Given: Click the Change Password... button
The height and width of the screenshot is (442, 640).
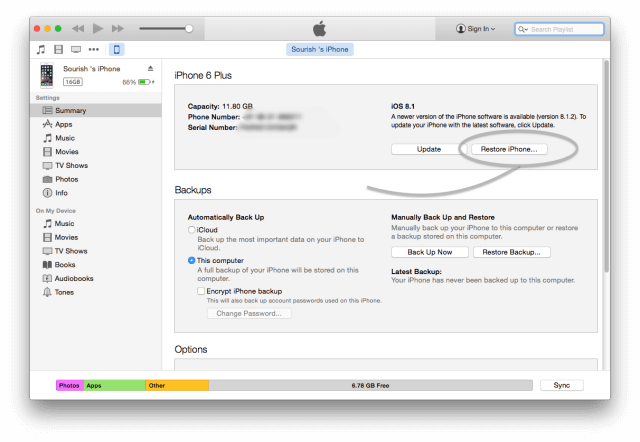Looking at the screenshot, I should [249, 313].
